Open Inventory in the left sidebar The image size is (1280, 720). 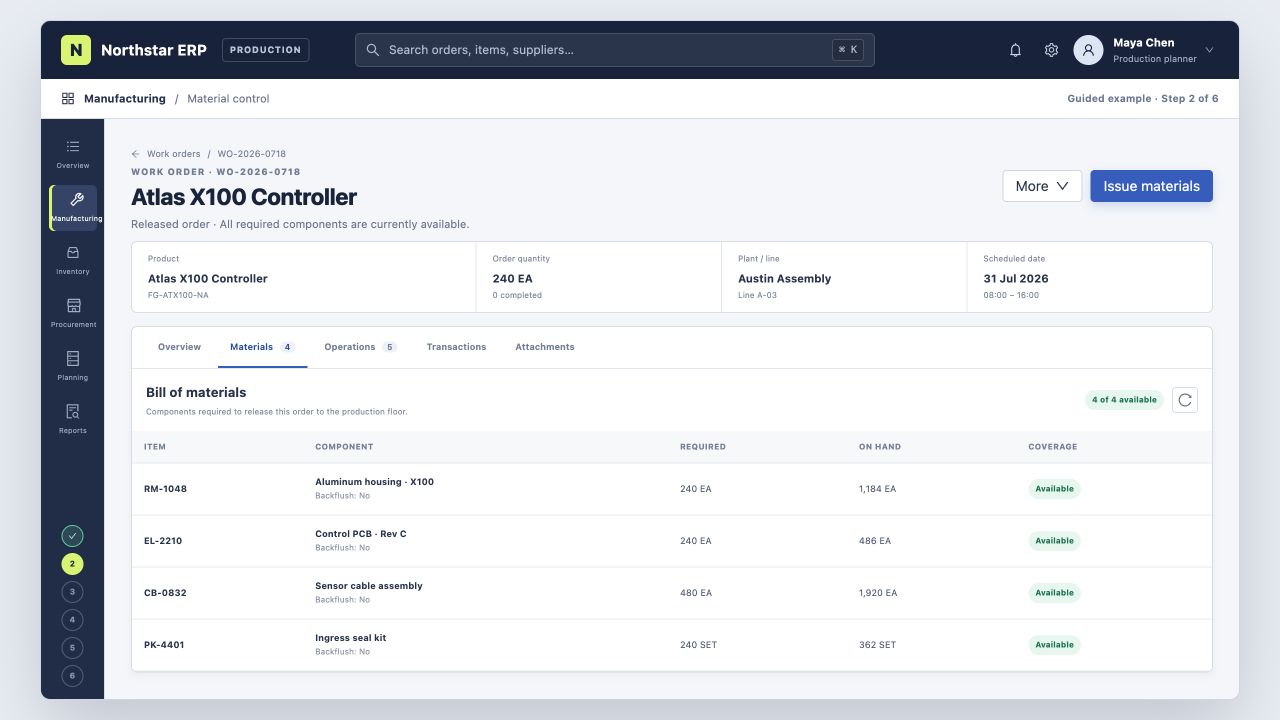[73, 261]
